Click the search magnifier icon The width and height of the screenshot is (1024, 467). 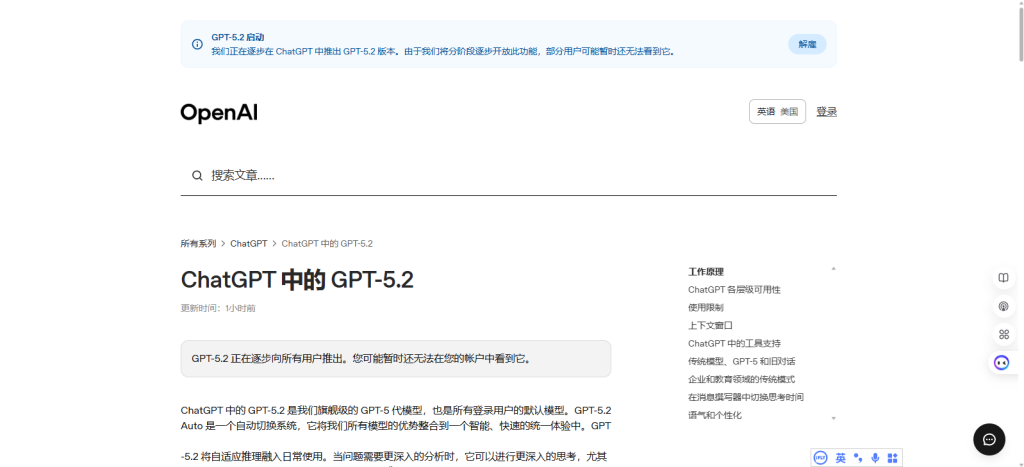click(x=197, y=176)
